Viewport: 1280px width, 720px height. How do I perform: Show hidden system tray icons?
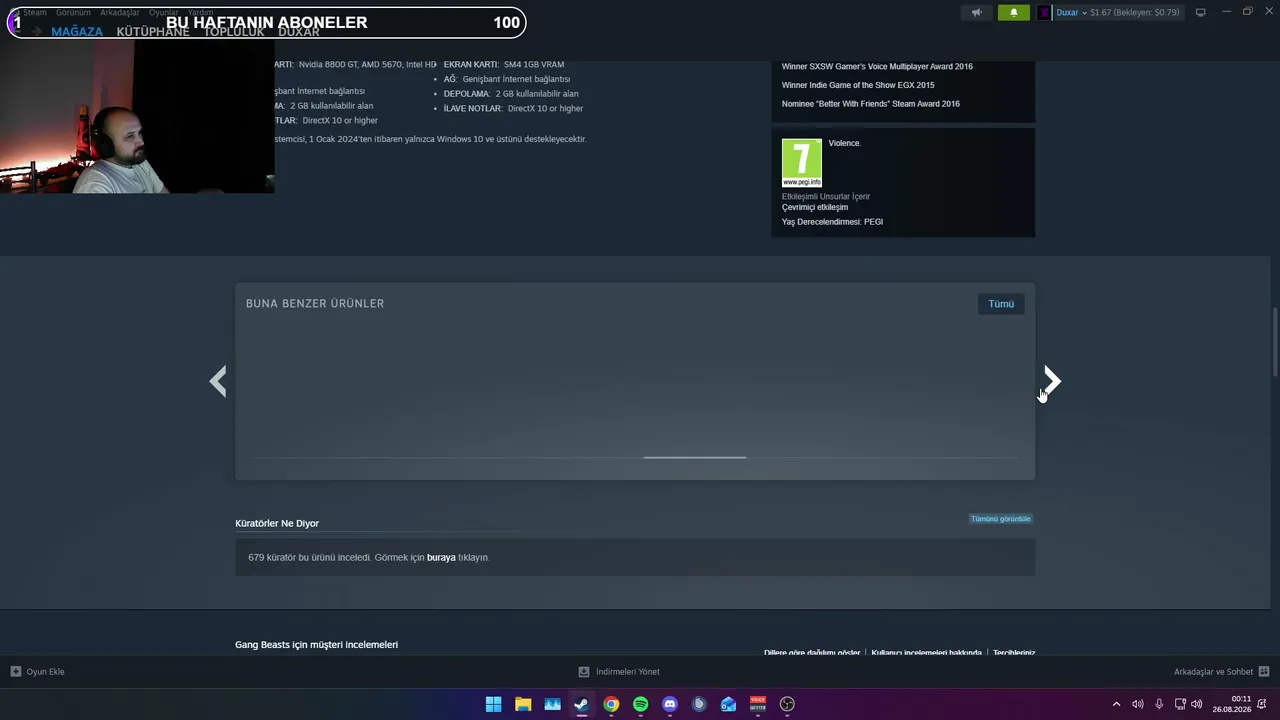point(1117,704)
